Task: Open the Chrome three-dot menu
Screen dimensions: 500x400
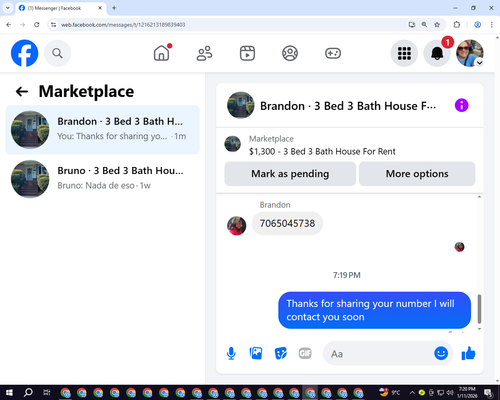Action: point(492,25)
